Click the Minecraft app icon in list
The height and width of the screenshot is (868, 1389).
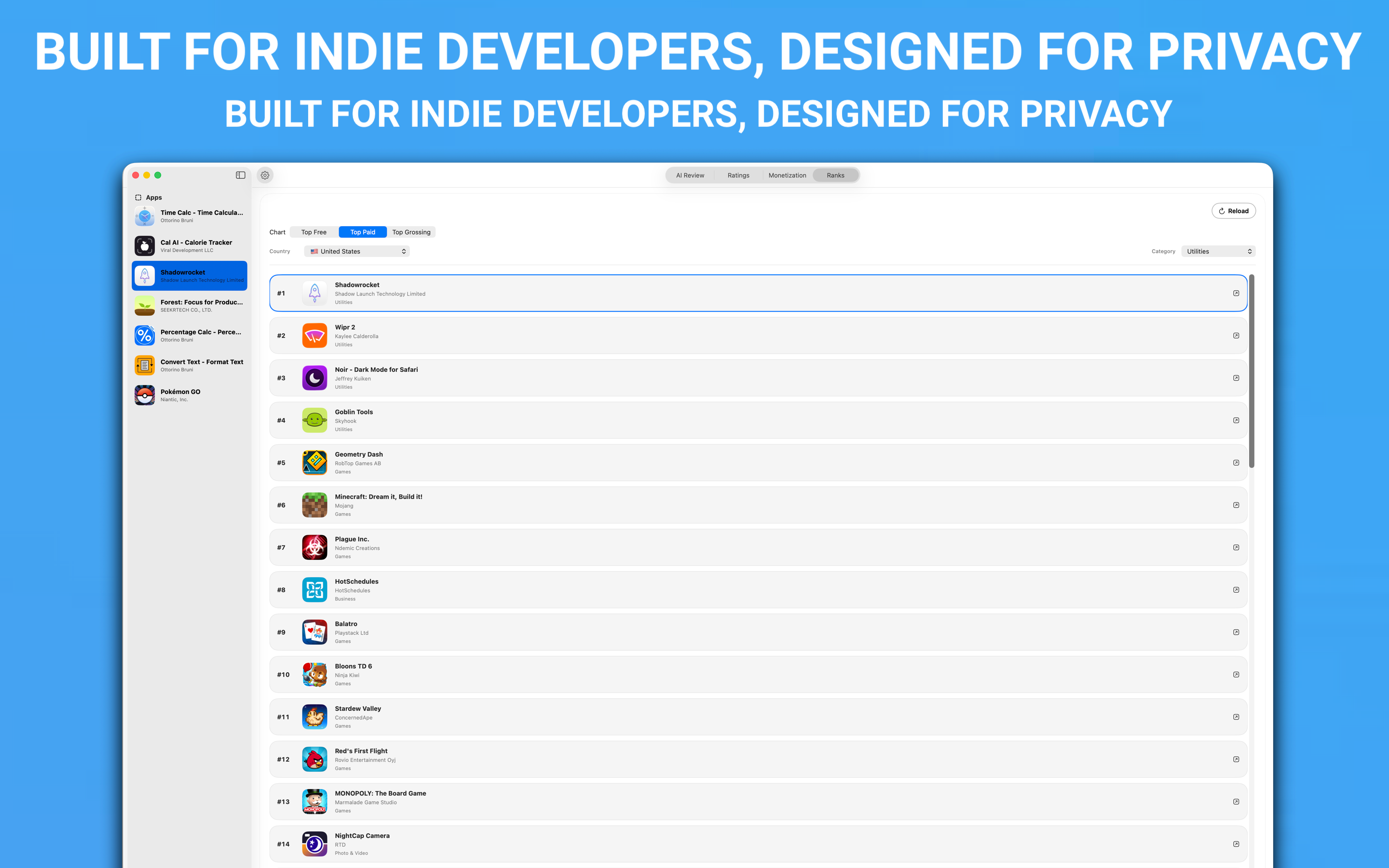tap(314, 505)
